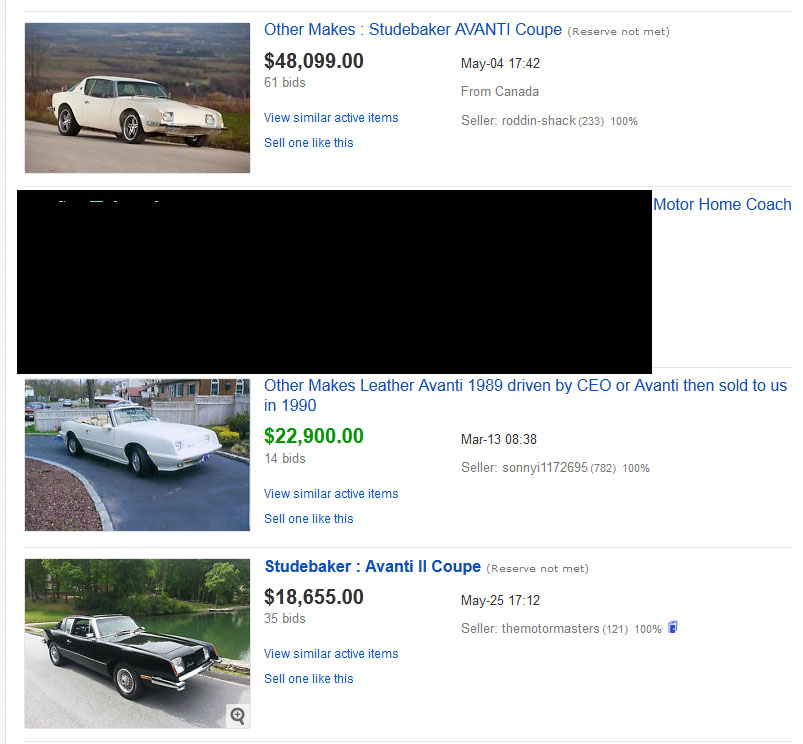Click the zoom magnifier on black Avanti photo
Screen dimensions: 803x744
pyautogui.click(x=237, y=715)
